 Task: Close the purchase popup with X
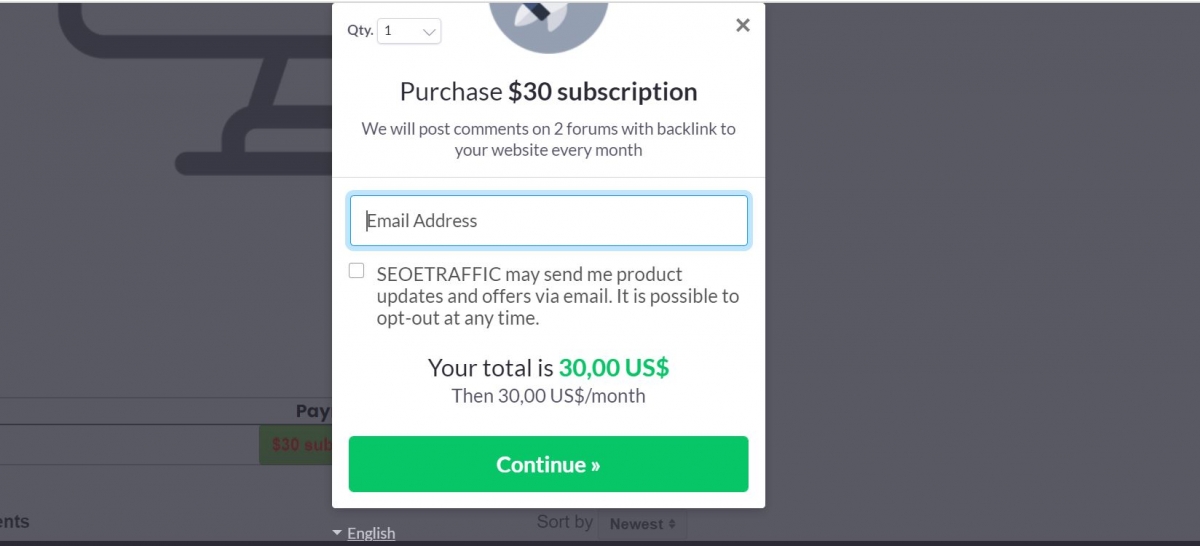(x=742, y=26)
